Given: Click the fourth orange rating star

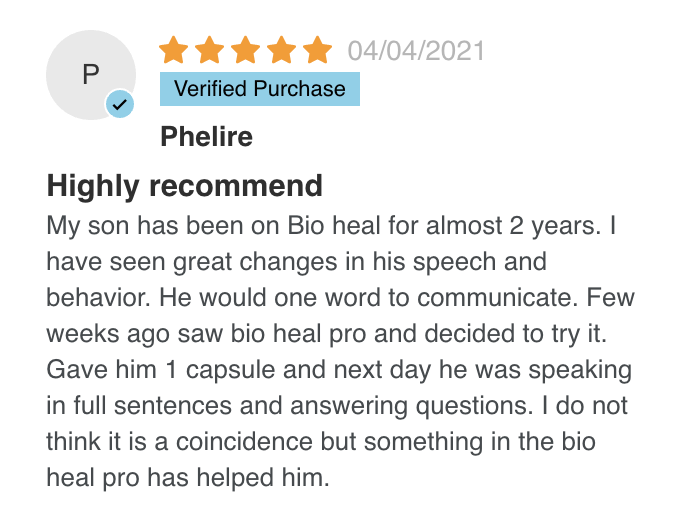Looking at the screenshot, I should click(281, 50).
